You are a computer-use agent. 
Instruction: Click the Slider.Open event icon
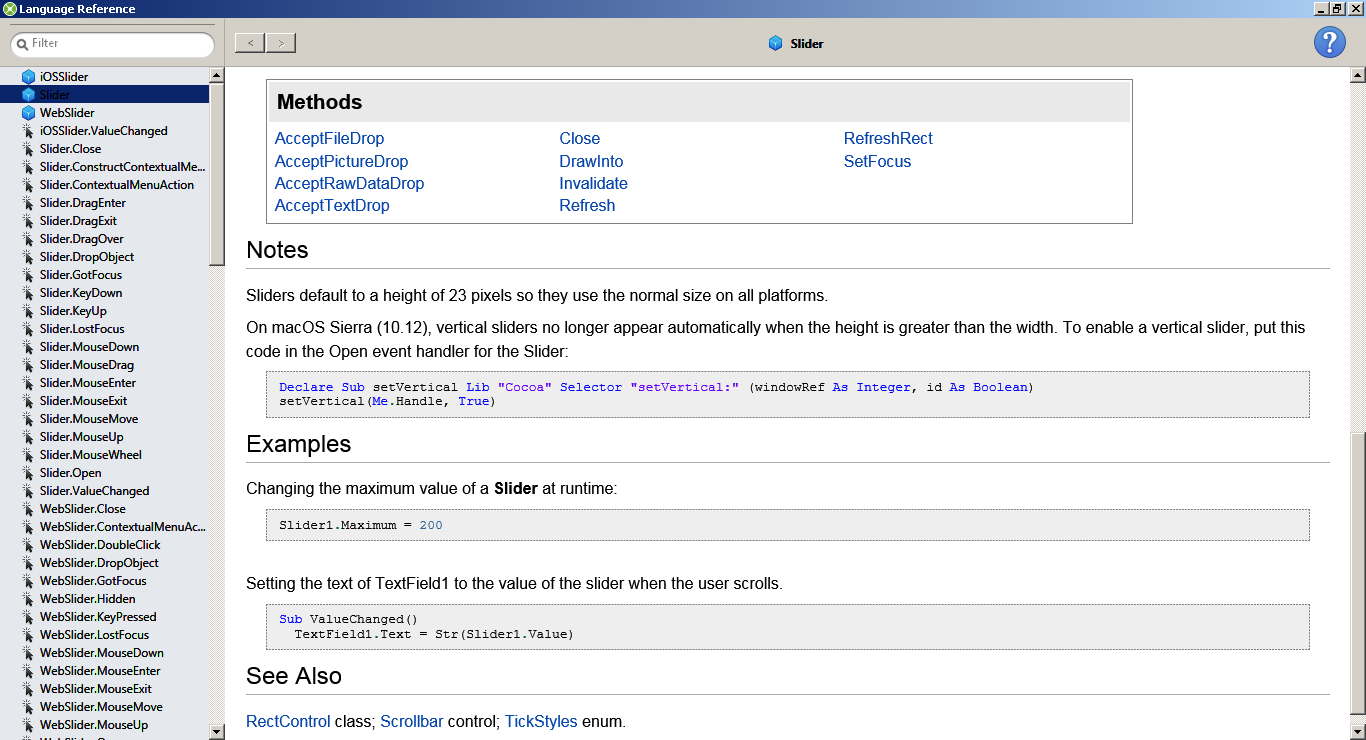[28, 473]
